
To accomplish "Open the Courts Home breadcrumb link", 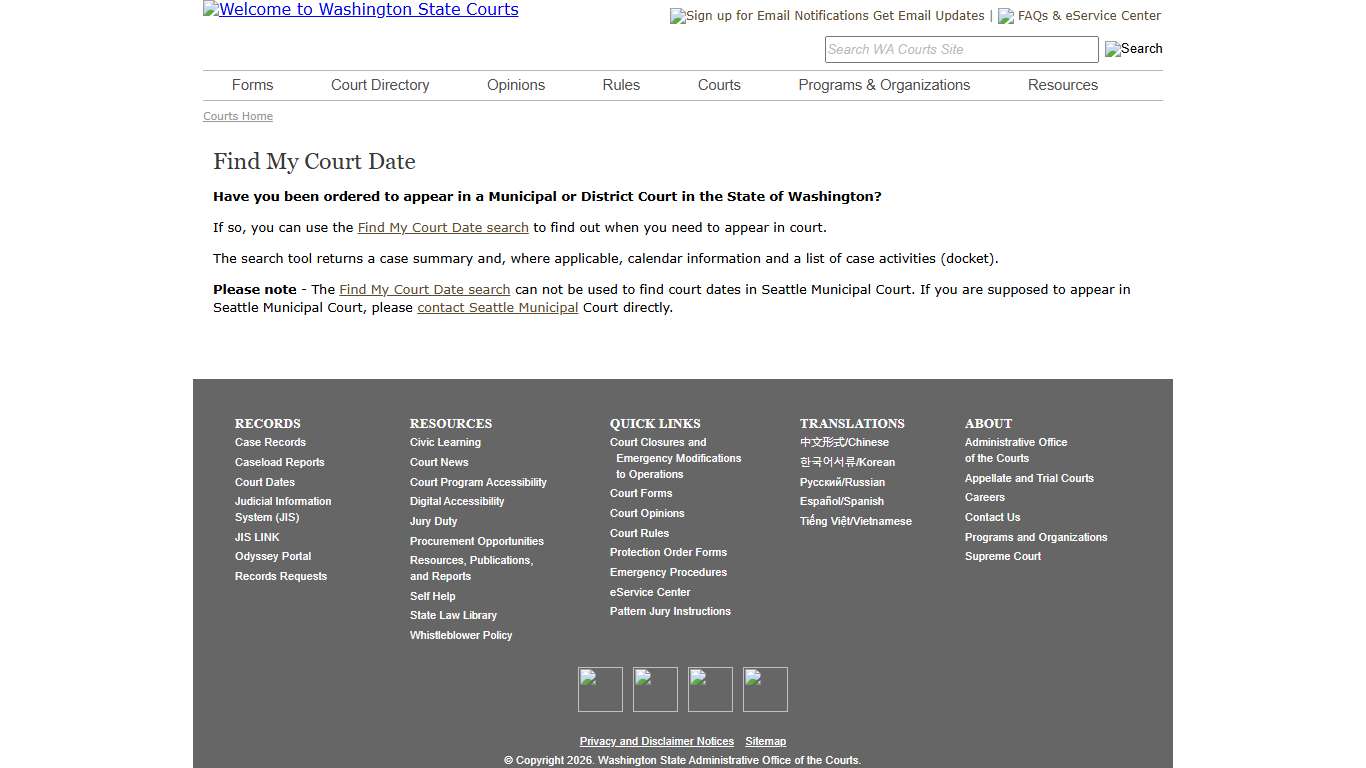I will click(237, 116).
